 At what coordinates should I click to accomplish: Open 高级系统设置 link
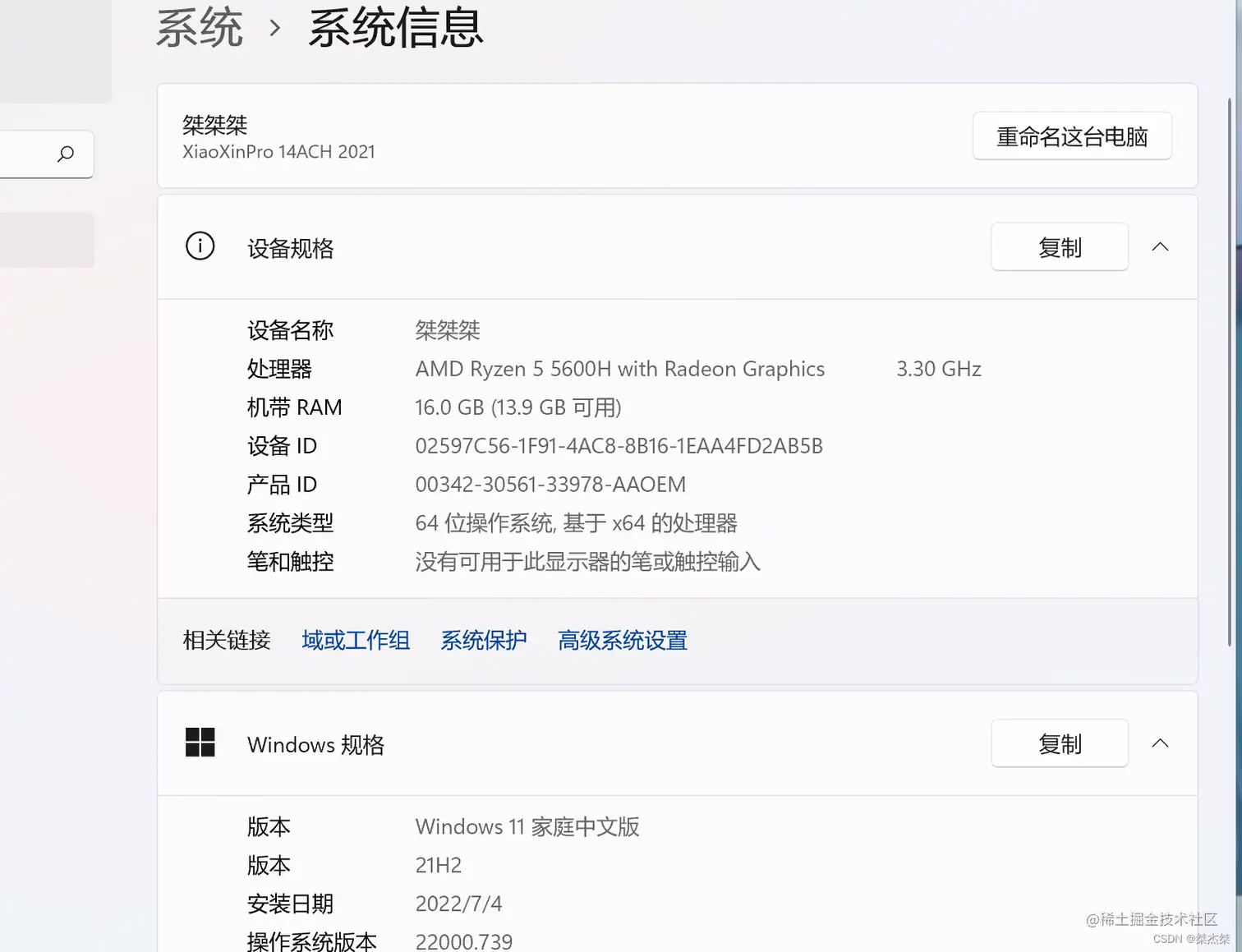(x=623, y=641)
